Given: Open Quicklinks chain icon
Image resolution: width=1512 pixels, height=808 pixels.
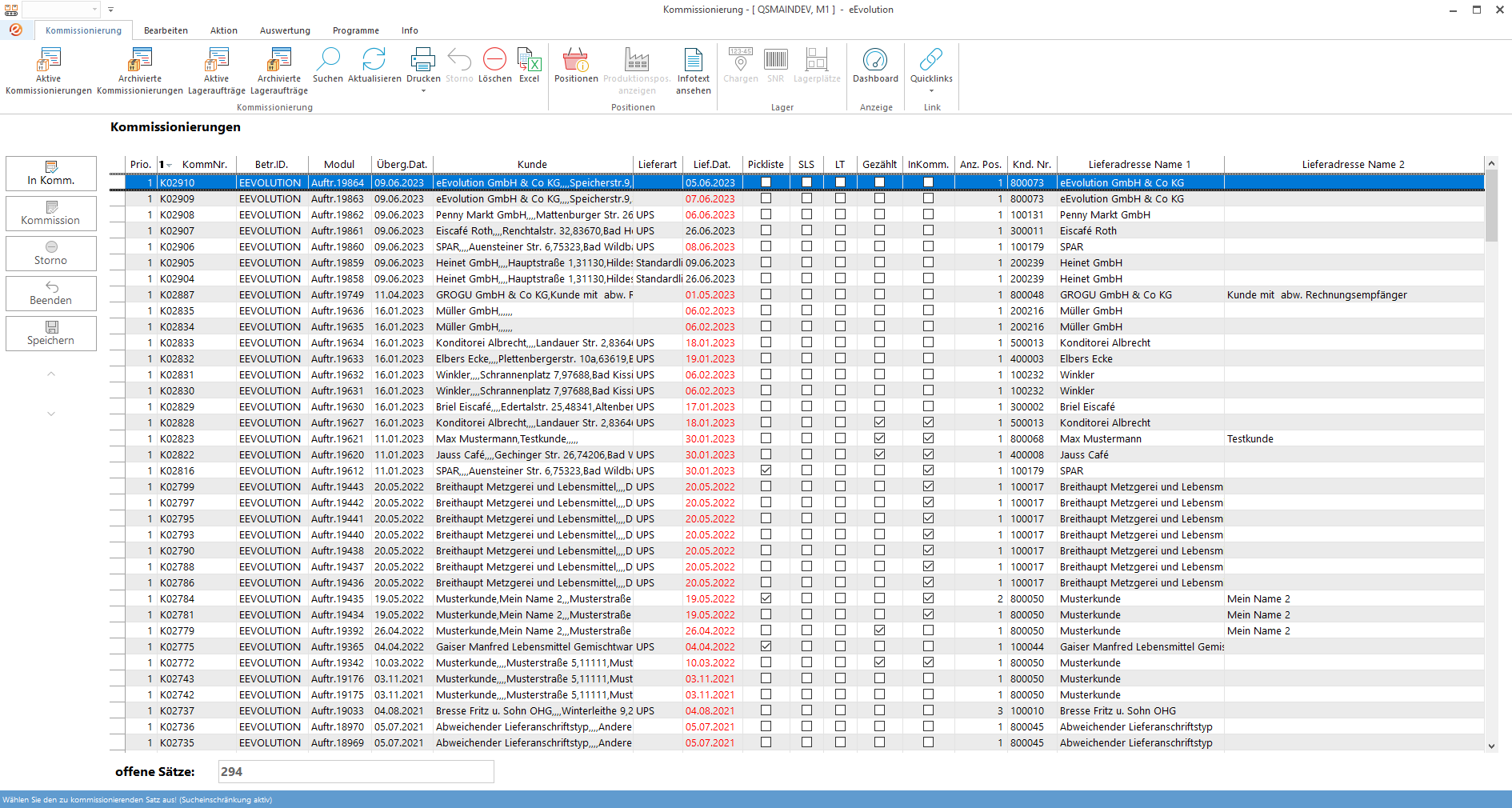Looking at the screenshot, I should pyautogui.click(x=931, y=60).
